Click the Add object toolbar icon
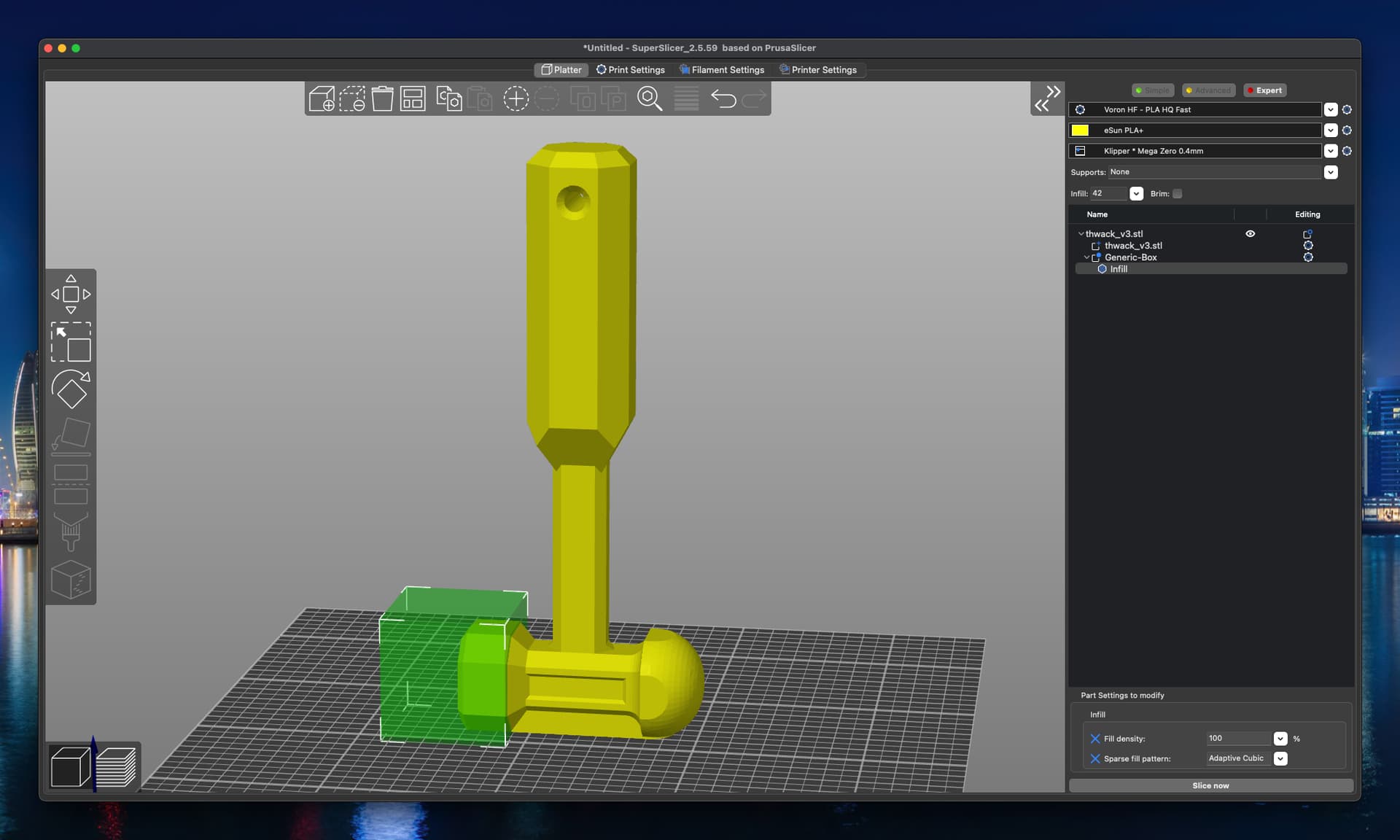Image resolution: width=1400 pixels, height=840 pixels. pyautogui.click(x=322, y=98)
